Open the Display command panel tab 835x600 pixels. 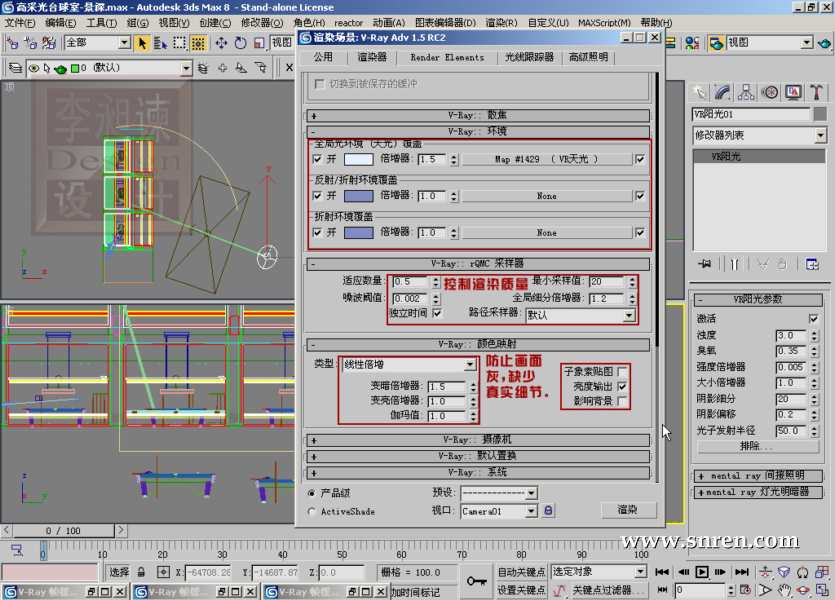[793, 92]
